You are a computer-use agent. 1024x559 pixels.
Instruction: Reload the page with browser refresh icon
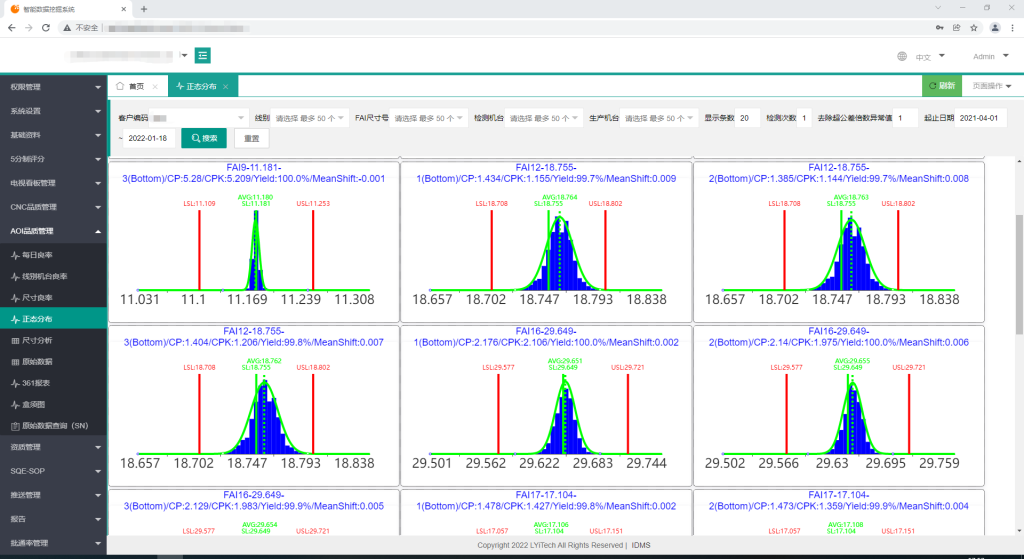(x=50, y=27)
